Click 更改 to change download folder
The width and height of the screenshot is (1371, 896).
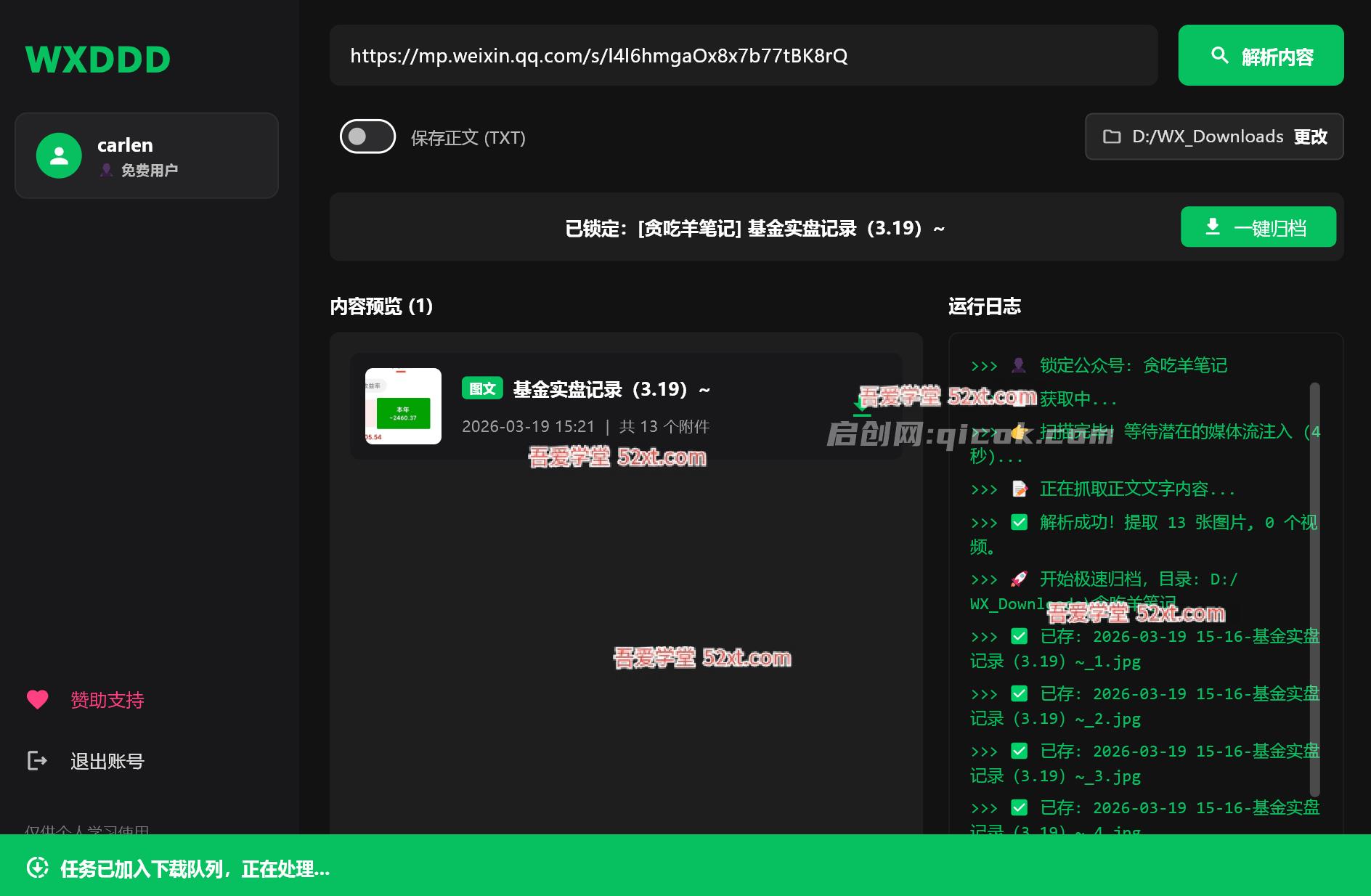[1311, 137]
